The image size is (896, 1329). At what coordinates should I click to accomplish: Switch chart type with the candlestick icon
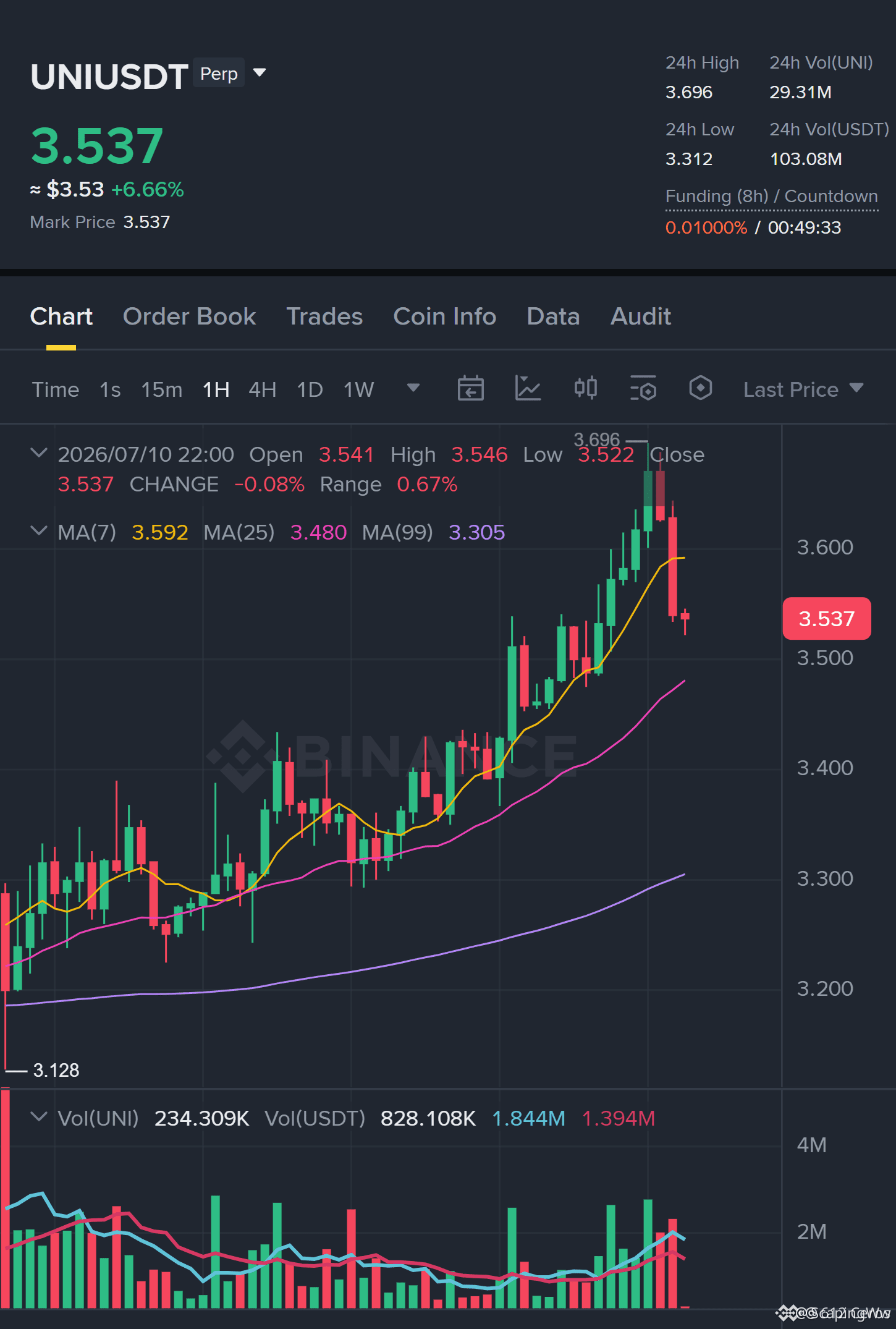click(x=585, y=389)
